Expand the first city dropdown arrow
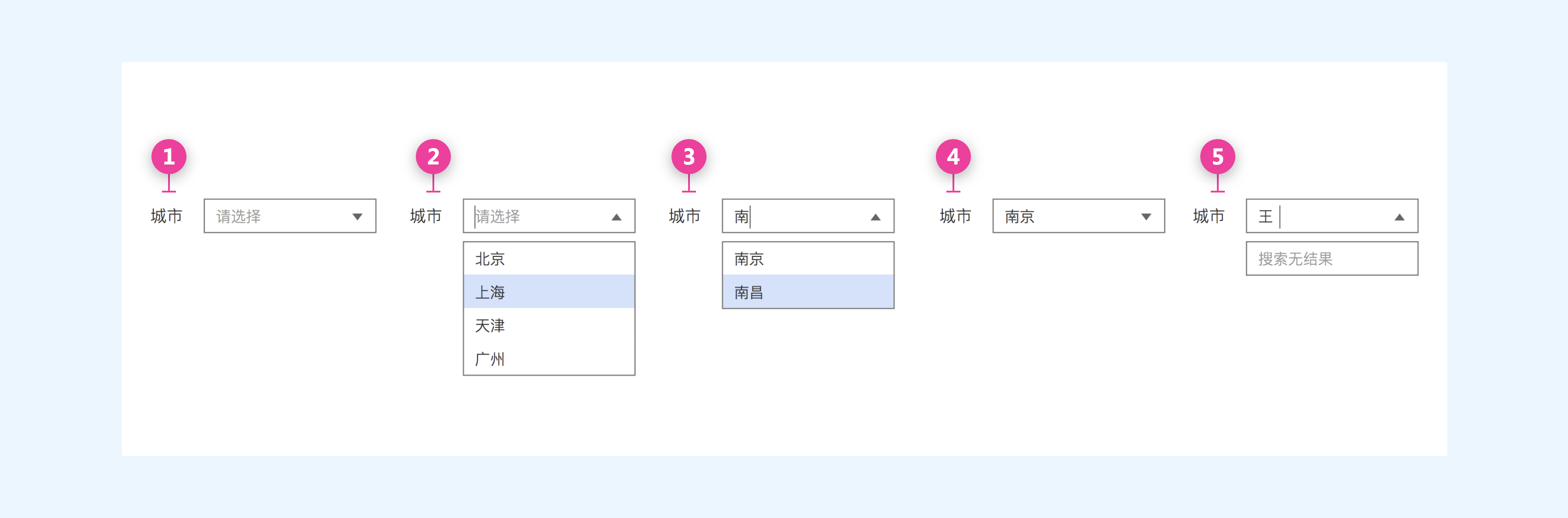Screen dimensions: 1568x518 [357, 217]
